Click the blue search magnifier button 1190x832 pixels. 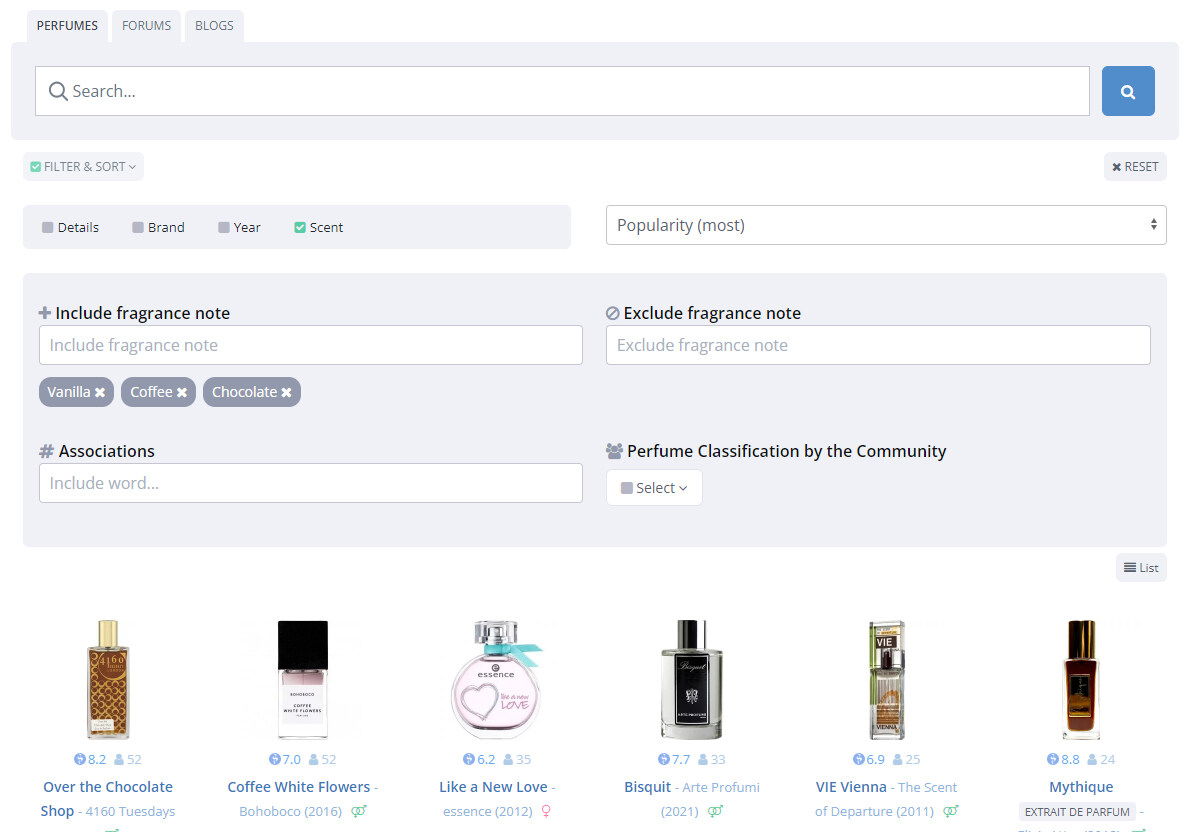tap(1128, 91)
